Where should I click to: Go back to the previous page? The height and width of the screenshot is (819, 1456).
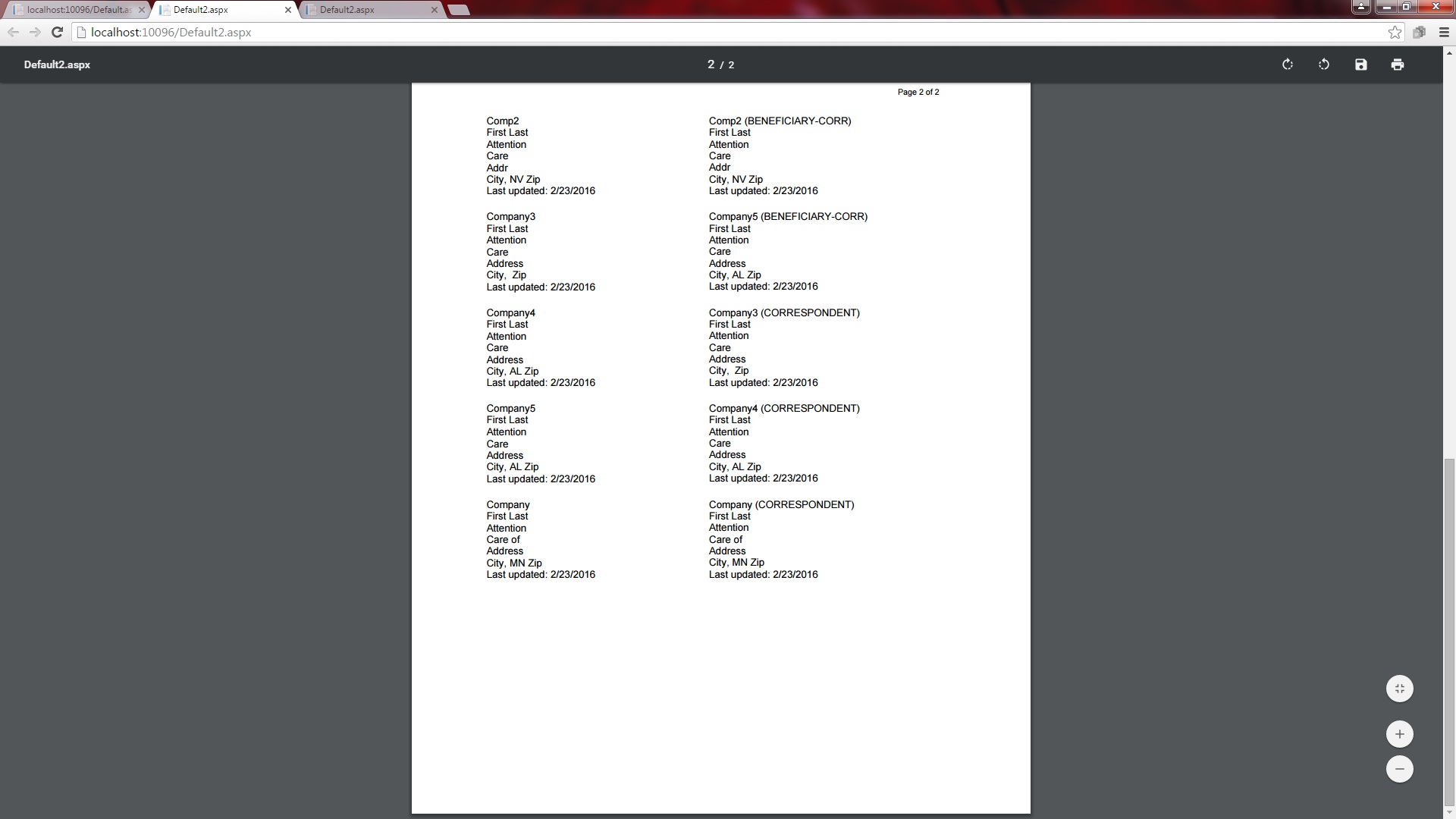tap(13, 32)
